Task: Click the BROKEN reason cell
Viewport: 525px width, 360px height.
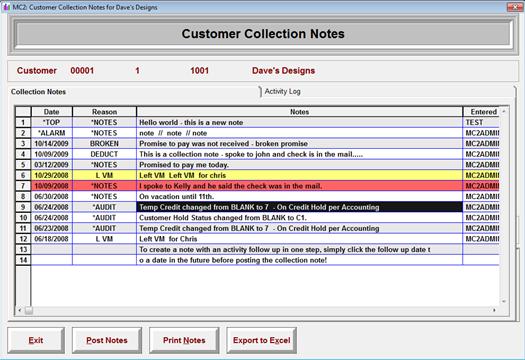Action: coord(104,144)
